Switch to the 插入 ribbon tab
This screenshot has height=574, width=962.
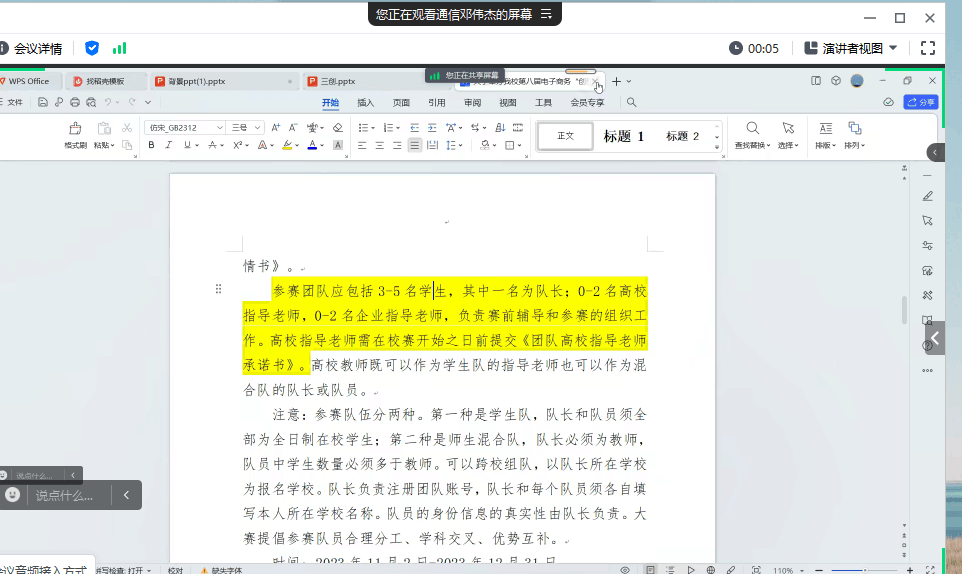365,102
